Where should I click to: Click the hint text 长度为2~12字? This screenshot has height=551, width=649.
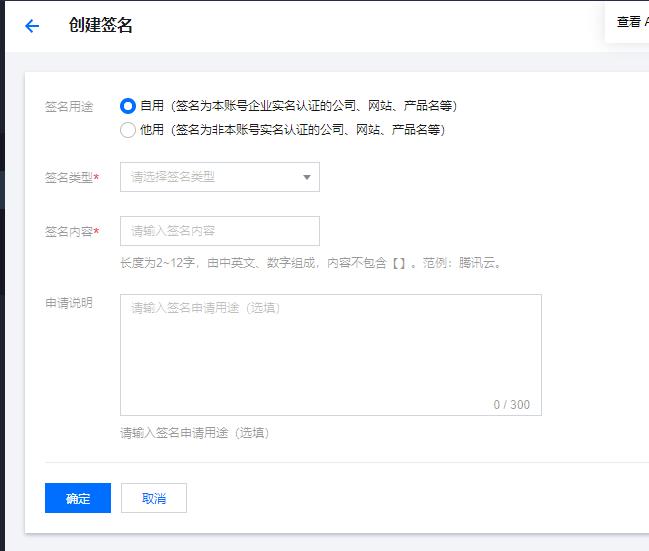click(x=157, y=263)
